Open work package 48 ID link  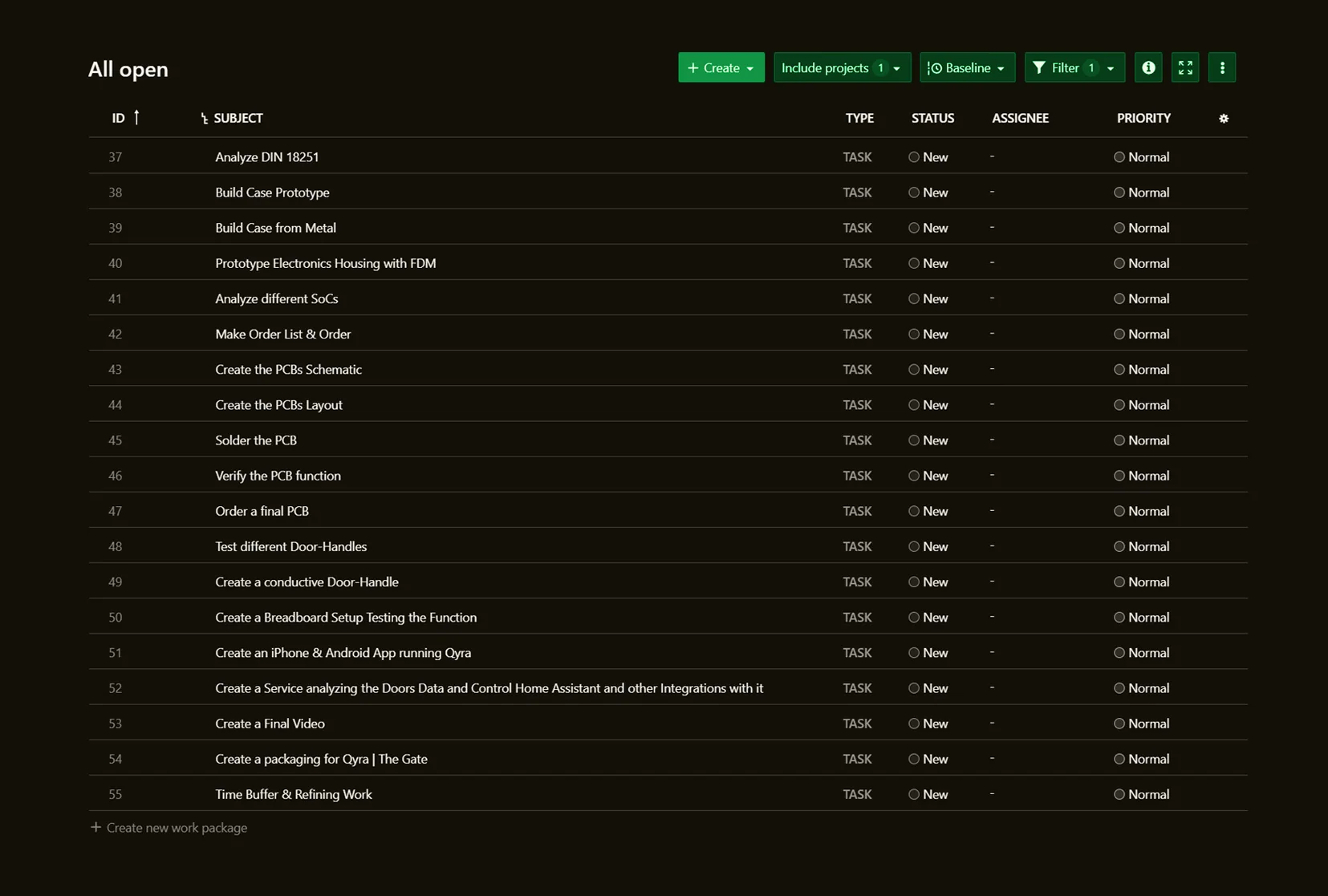click(x=116, y=547)
